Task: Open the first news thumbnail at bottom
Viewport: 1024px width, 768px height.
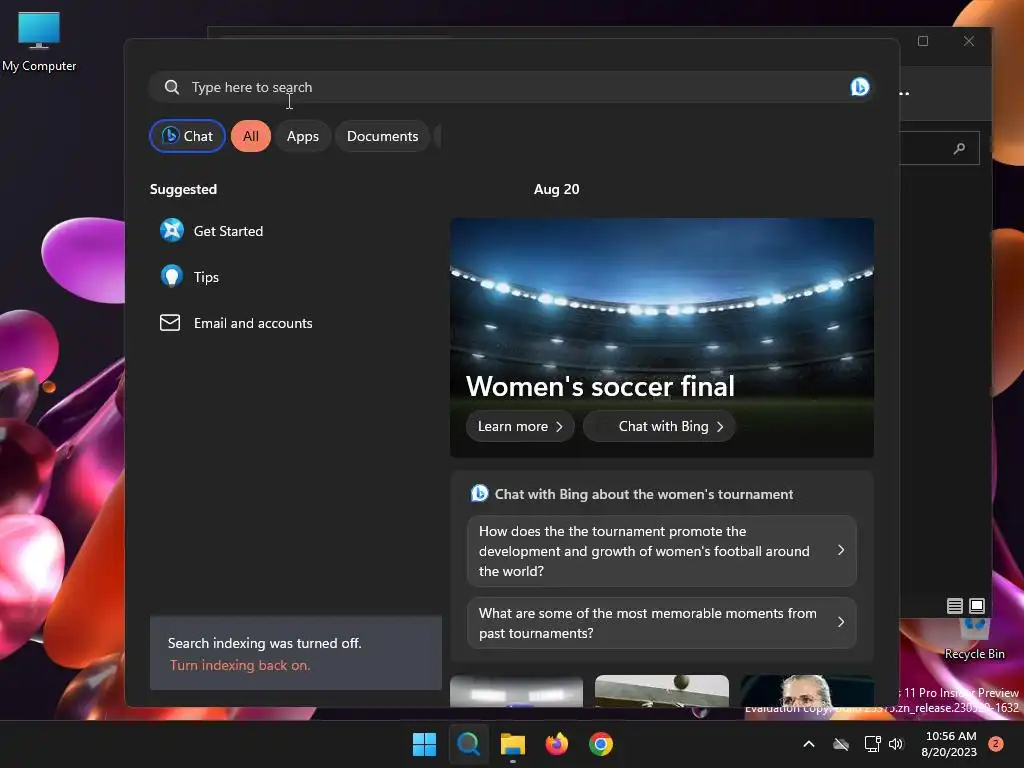Action: click(x=517, y=691)
